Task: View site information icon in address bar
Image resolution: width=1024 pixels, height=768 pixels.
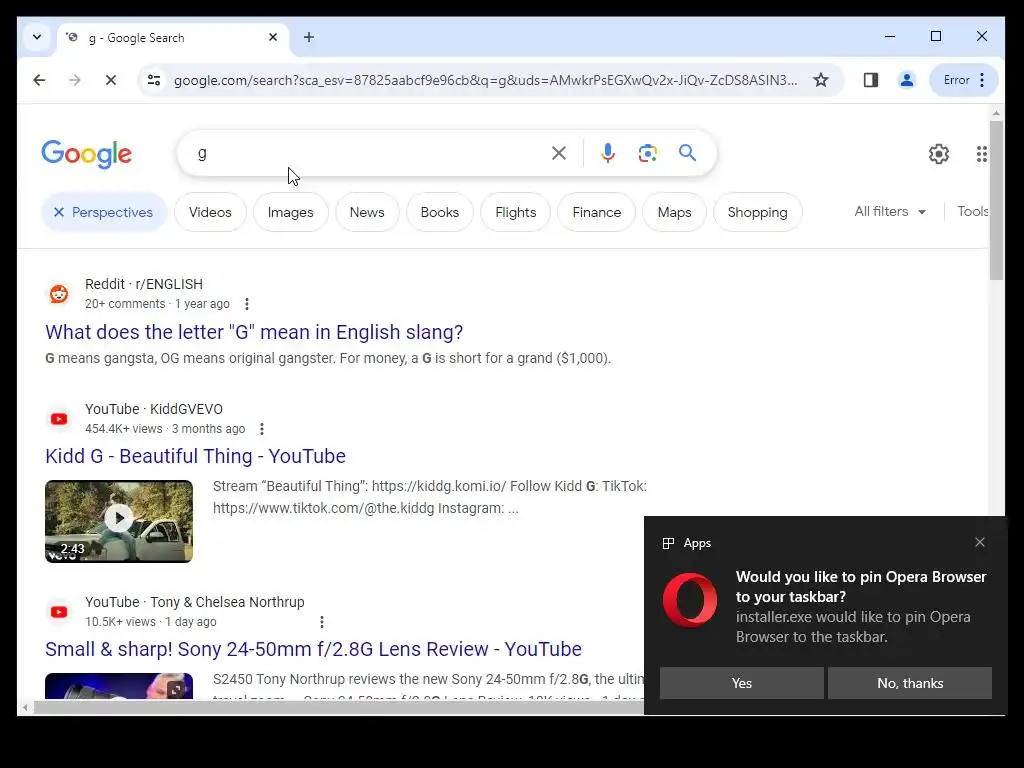Action: [154, 80]
